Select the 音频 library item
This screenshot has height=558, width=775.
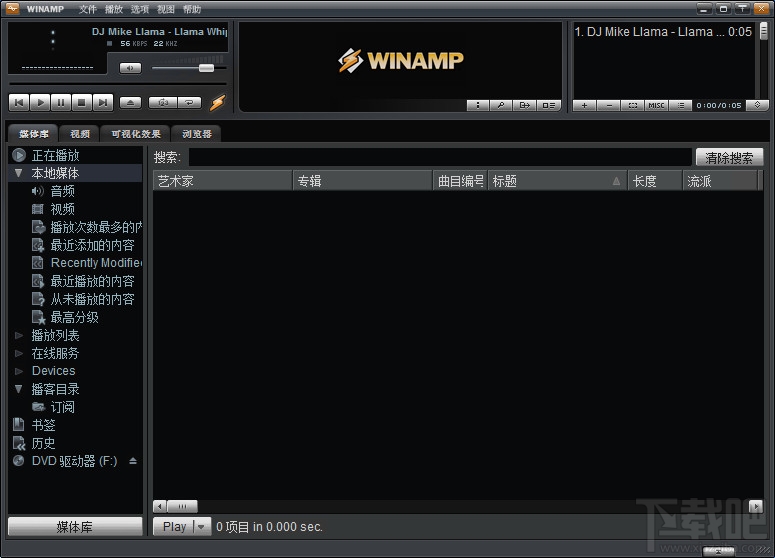(62, 191)
